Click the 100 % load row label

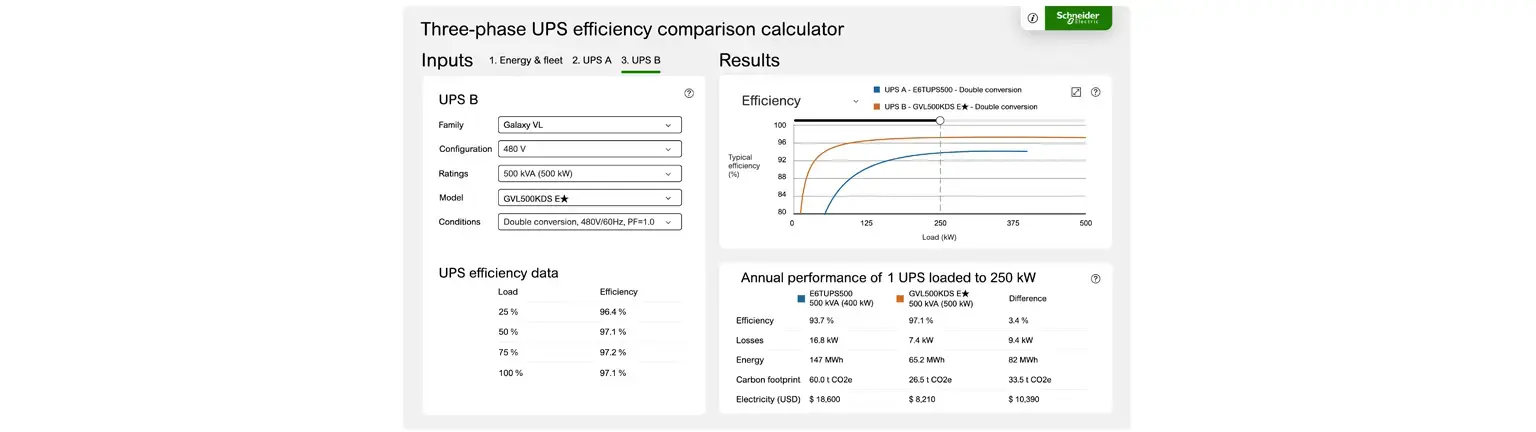point(510,373)
